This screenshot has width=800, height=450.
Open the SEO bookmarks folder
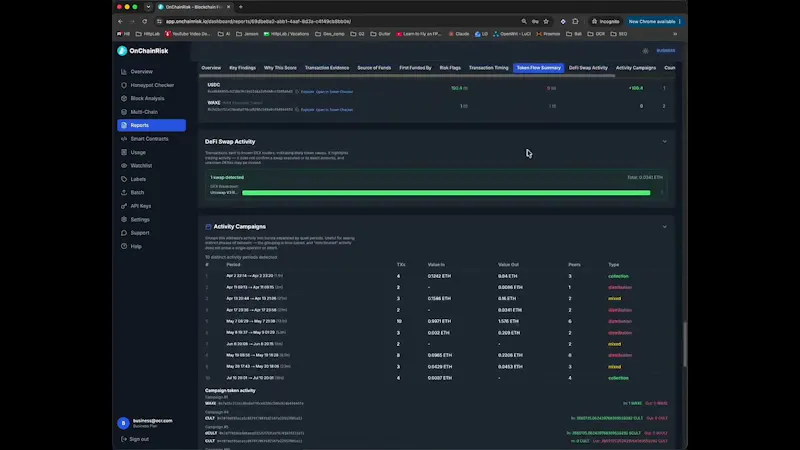(x=619, y=34)
